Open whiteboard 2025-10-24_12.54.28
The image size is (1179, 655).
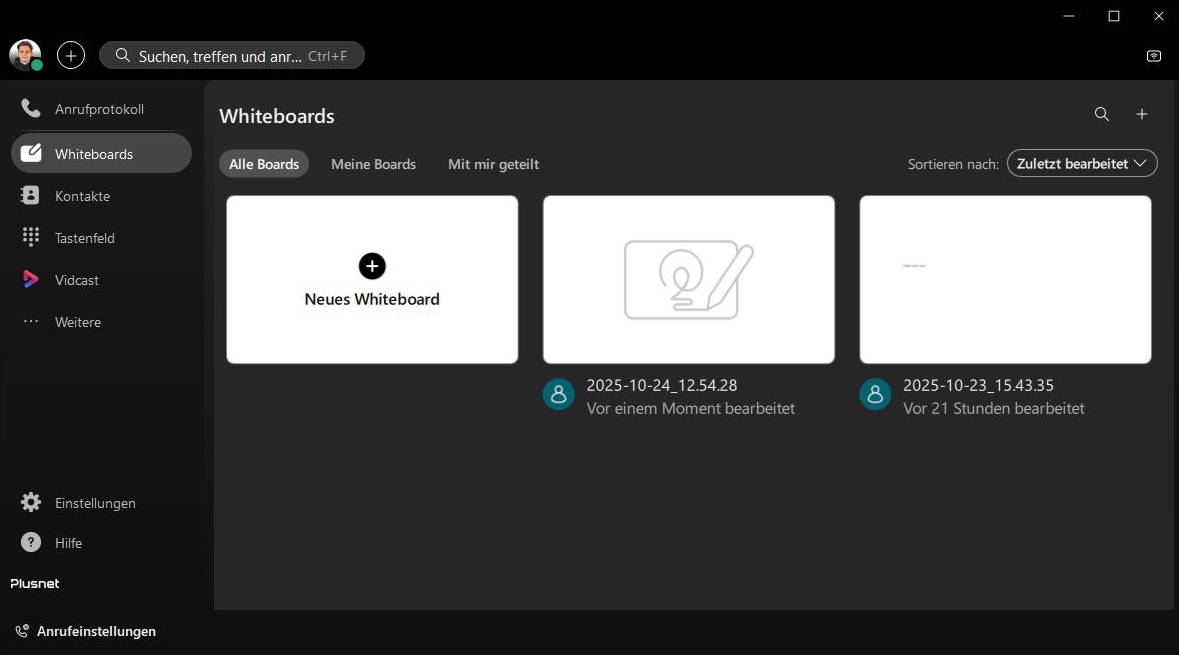coord(688,279)
